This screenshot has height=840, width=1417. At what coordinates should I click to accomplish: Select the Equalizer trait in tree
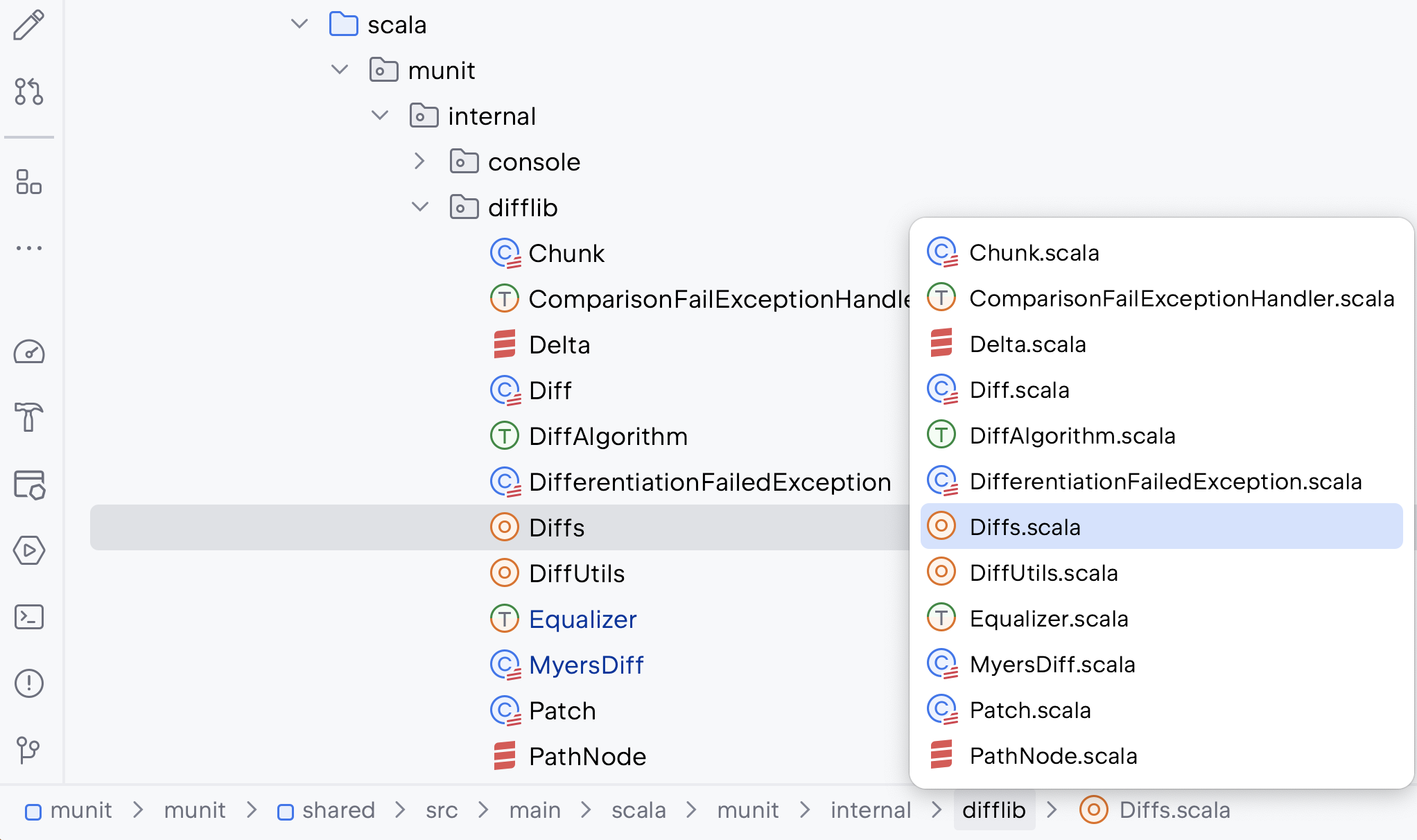click(582, 619)
